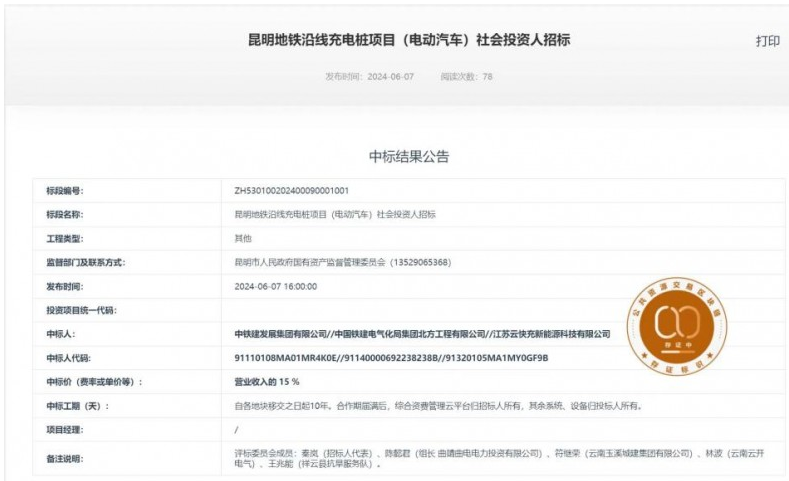Click the 打印 print button
Screen dimensions: 789x481
[767, 41]
